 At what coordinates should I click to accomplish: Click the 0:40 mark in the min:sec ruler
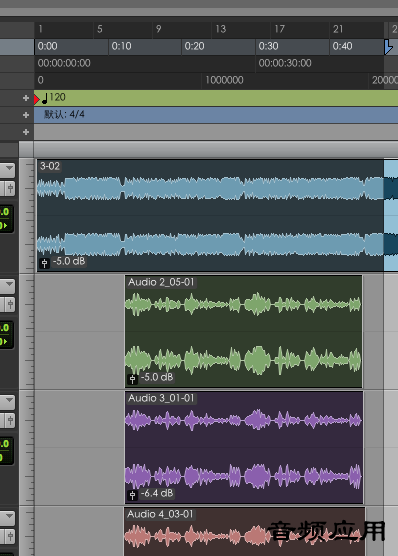point(342,46)
